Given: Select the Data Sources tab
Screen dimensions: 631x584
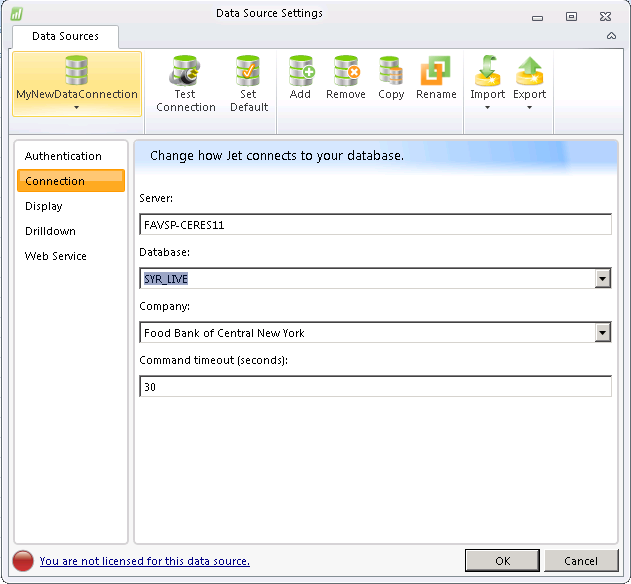Looking at the screenshot, I should click(x=65, y=36).
